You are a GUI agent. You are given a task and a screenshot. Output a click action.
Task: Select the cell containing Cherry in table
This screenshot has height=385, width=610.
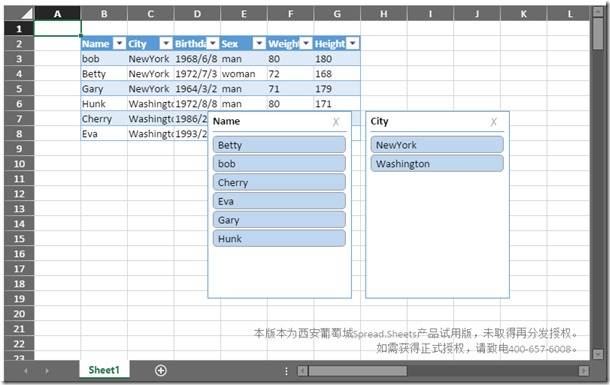(x=104, y=119)
